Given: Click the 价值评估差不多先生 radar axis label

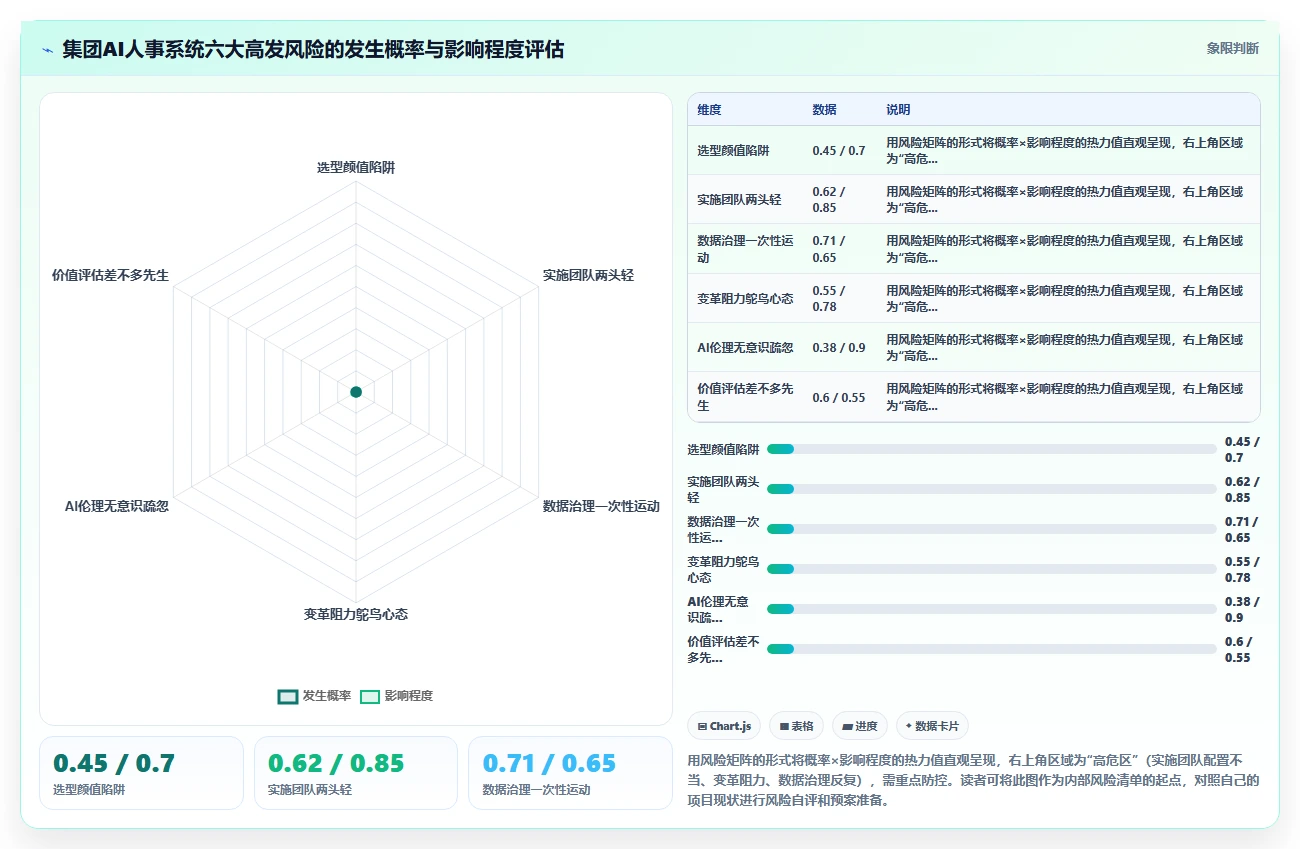Looking at the screenshot, I should click(x=110, y=275).
